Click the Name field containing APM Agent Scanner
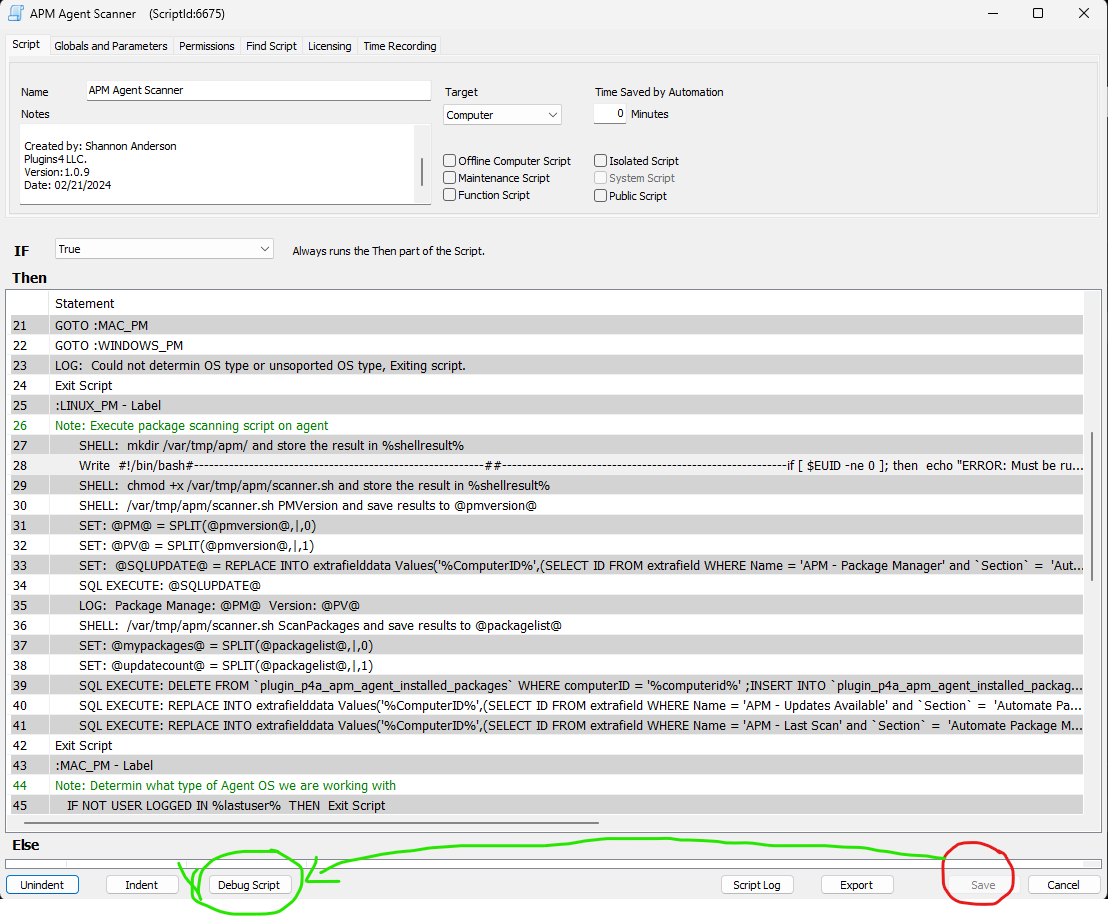Image resolution: width=1108 pixels, height=916 pixels. [258, 90]
